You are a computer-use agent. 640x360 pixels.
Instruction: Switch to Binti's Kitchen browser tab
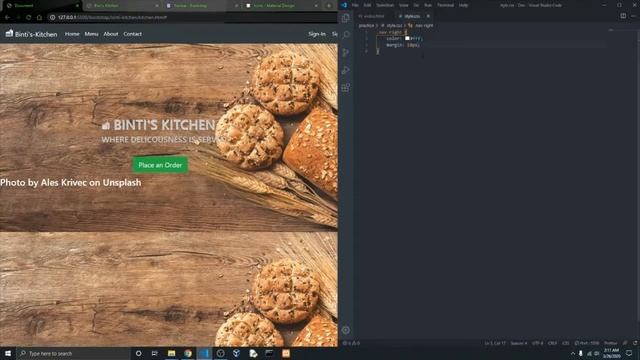click(x=122, y=6)
